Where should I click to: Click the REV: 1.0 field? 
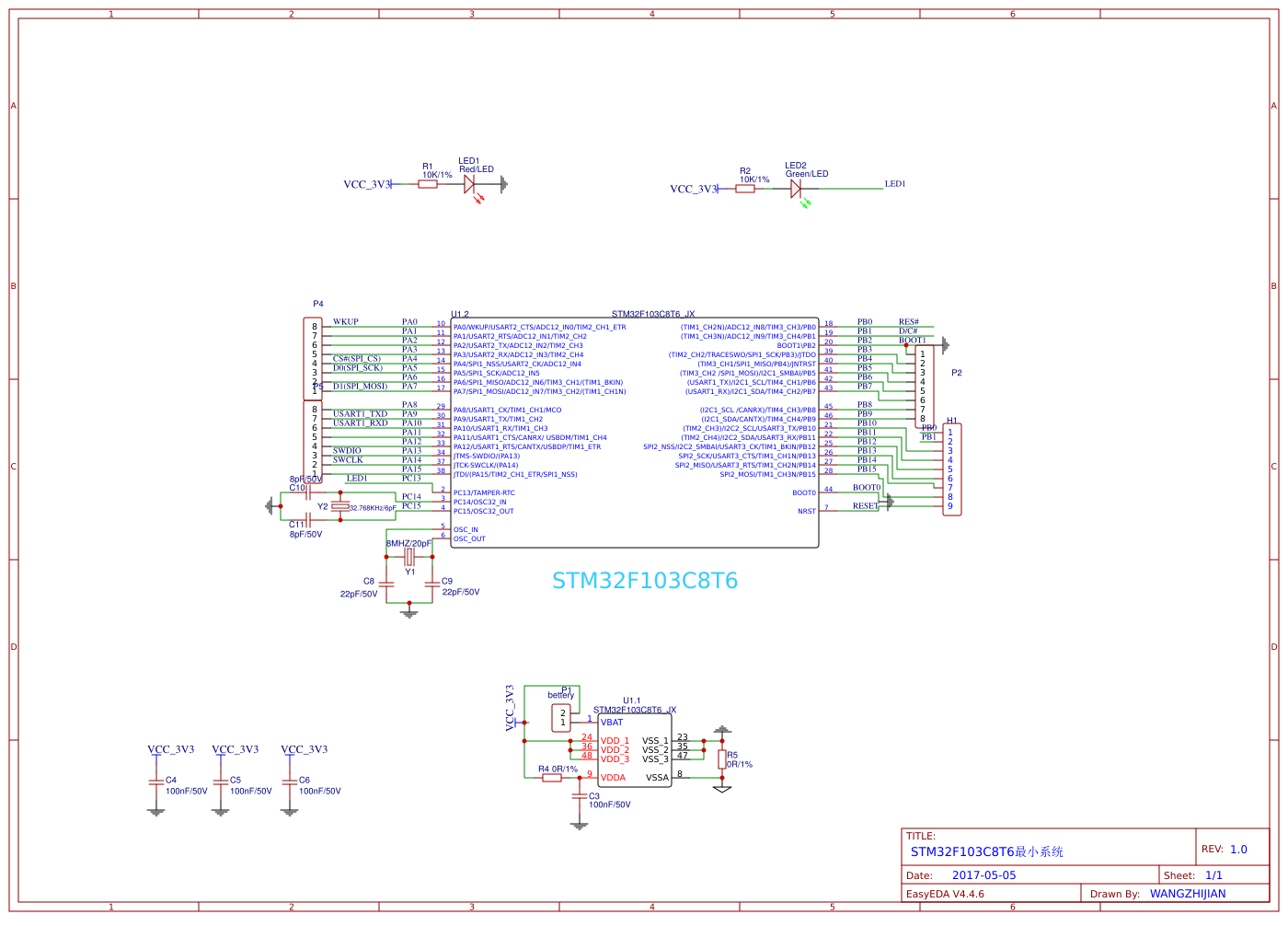(1225, 850)
